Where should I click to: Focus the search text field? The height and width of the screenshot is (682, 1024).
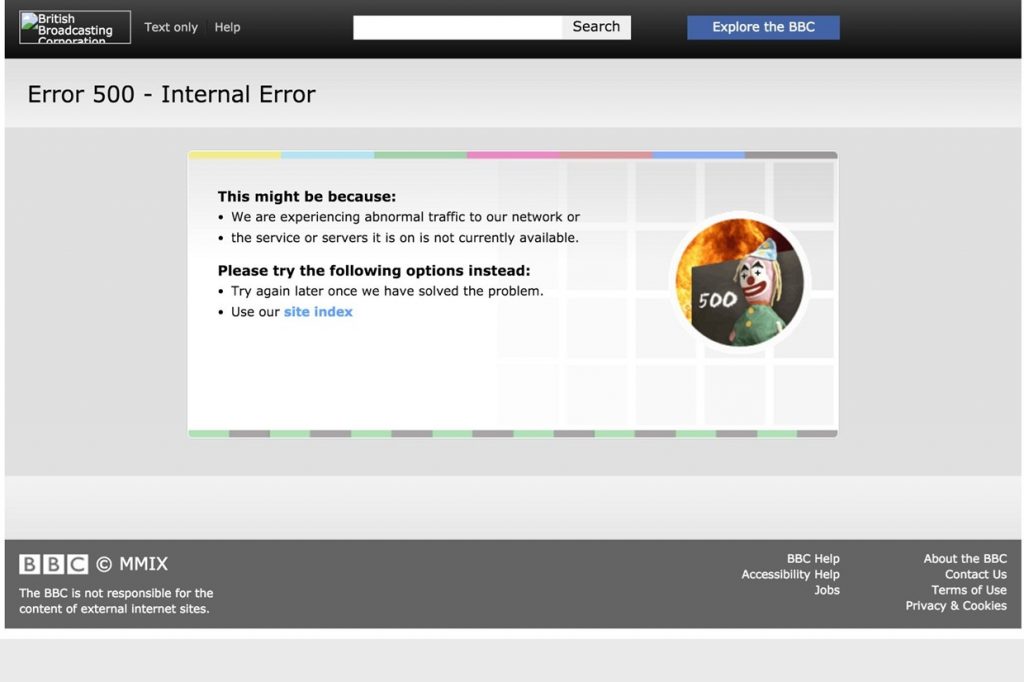(x=458, y=27)
